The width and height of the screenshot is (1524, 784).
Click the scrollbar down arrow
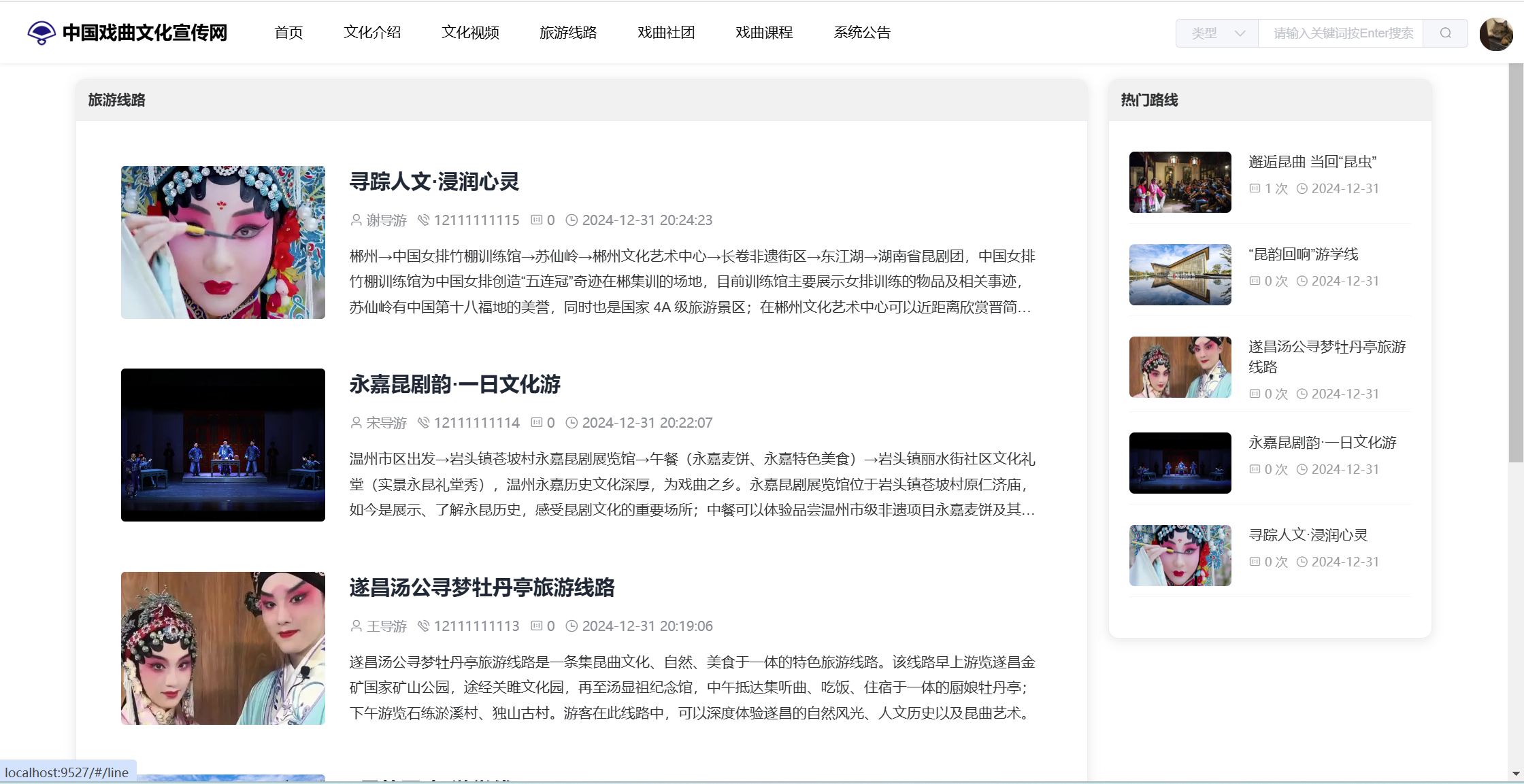(1515, 774)
